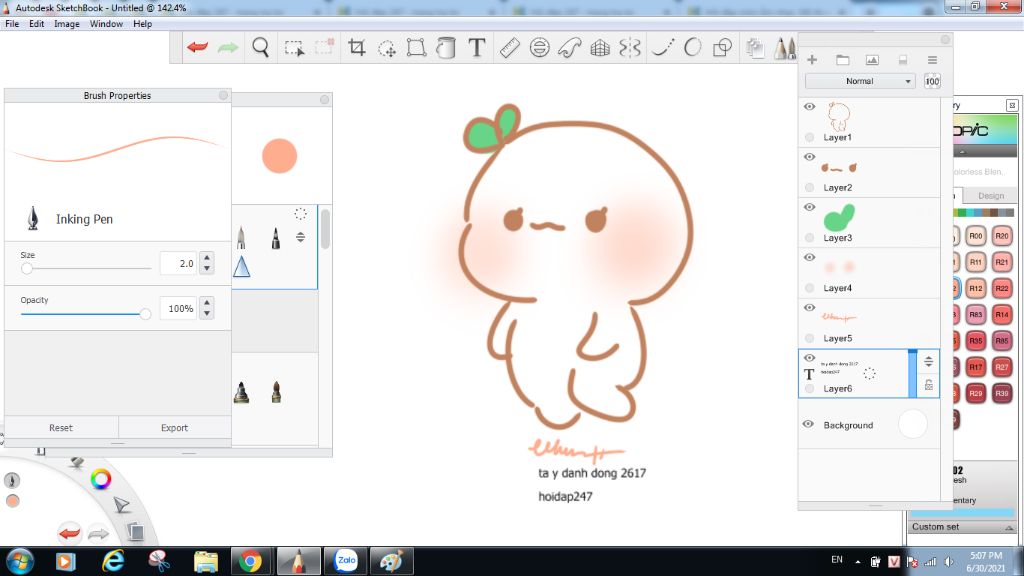Click the red Undo arrow in the top toolbar
Viewport: 1024px width, 576px height.
[x=197, y=47]
